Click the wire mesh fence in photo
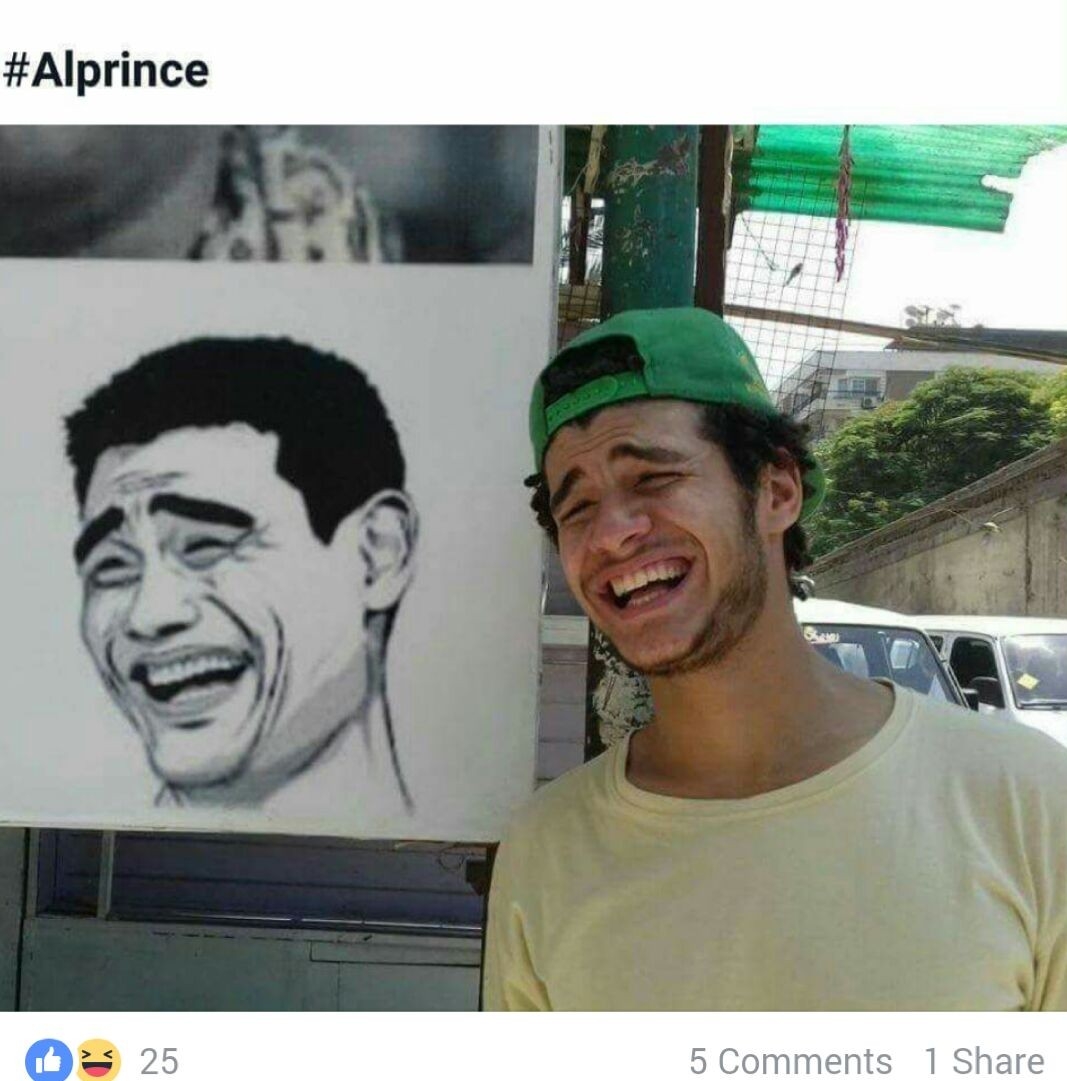Image resolution: width=1067 pixels, height=1081 pixels. point(786,290)
